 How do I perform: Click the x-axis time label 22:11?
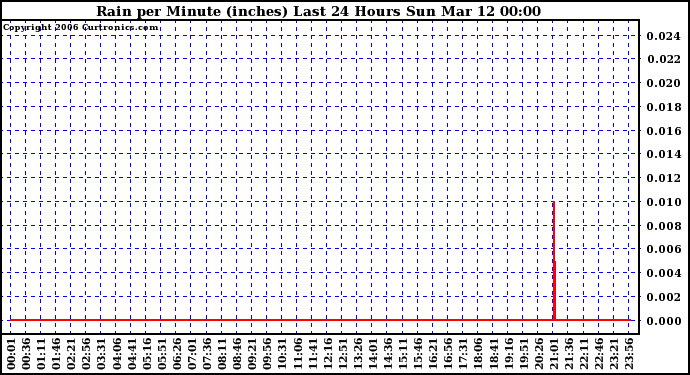pos(584,354)
